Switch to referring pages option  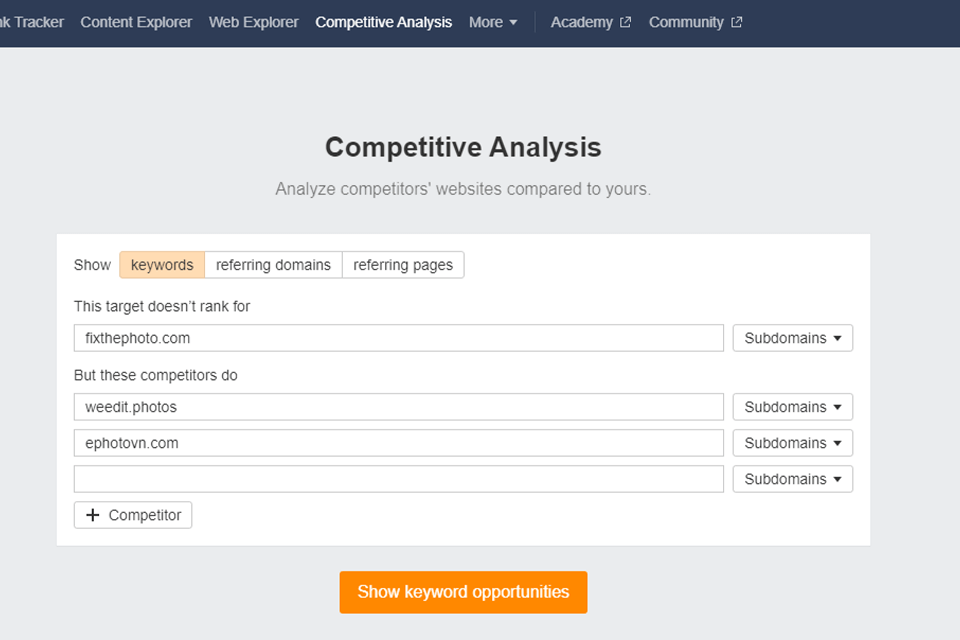pyautogui.click(x=403, y=265)
